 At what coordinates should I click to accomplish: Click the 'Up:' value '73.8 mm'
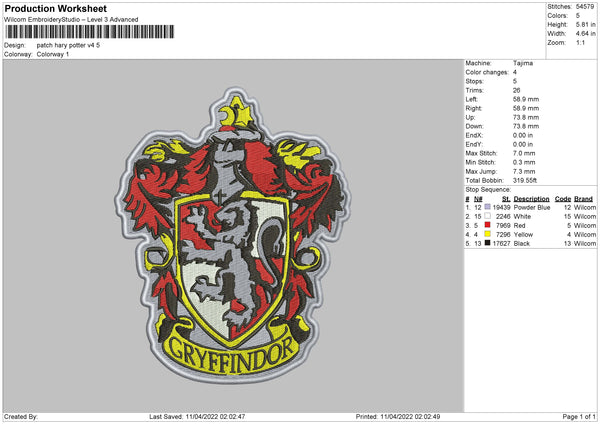[x=525, y=117]
